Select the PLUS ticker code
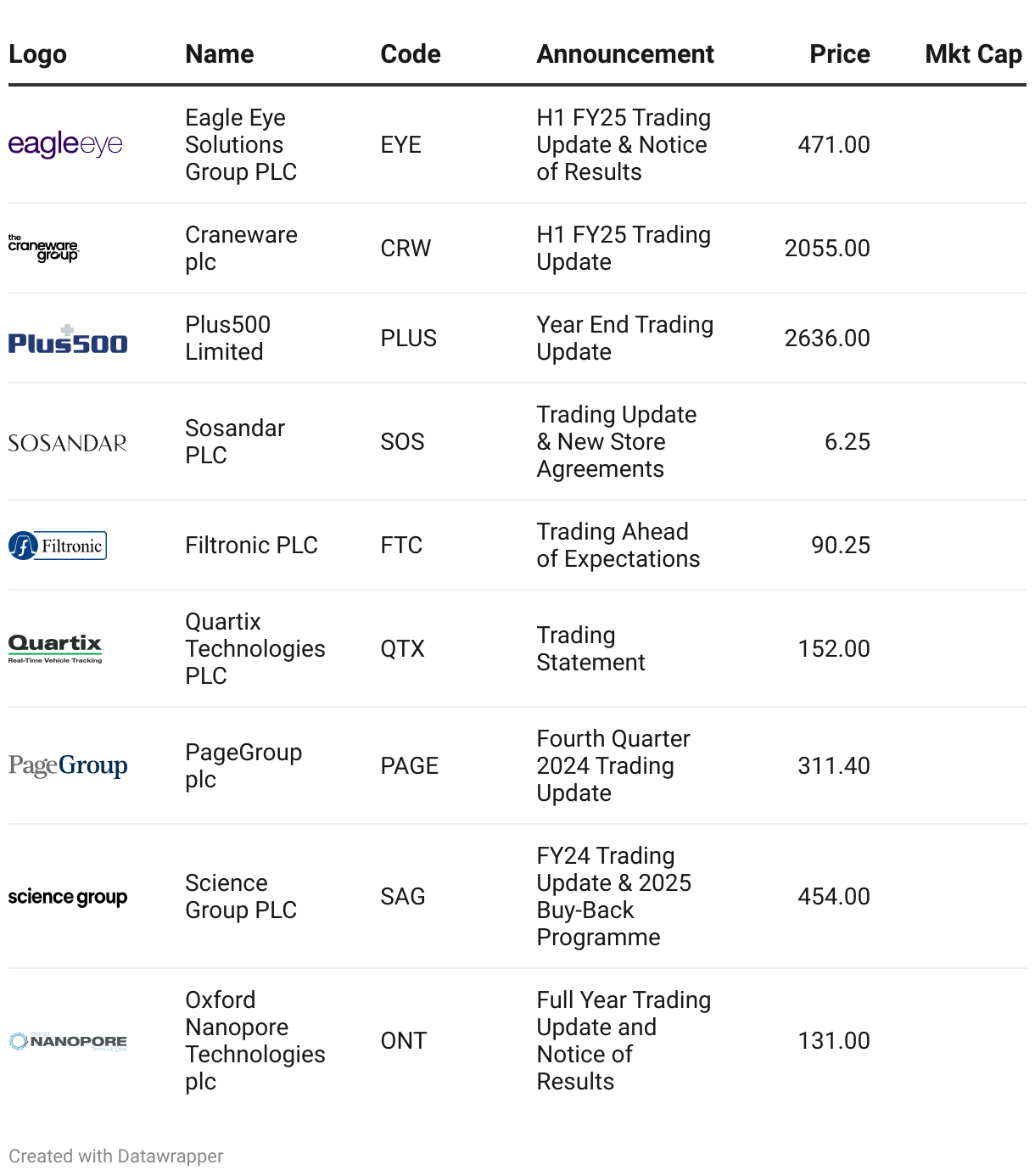Viewport: 1035px width, 1176px height. pos(409,338)
